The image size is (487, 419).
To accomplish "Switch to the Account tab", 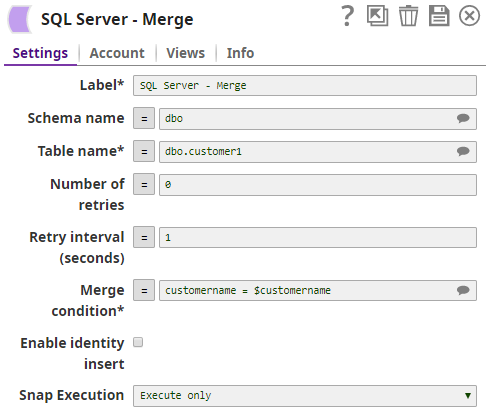I will tap(117, 53).
